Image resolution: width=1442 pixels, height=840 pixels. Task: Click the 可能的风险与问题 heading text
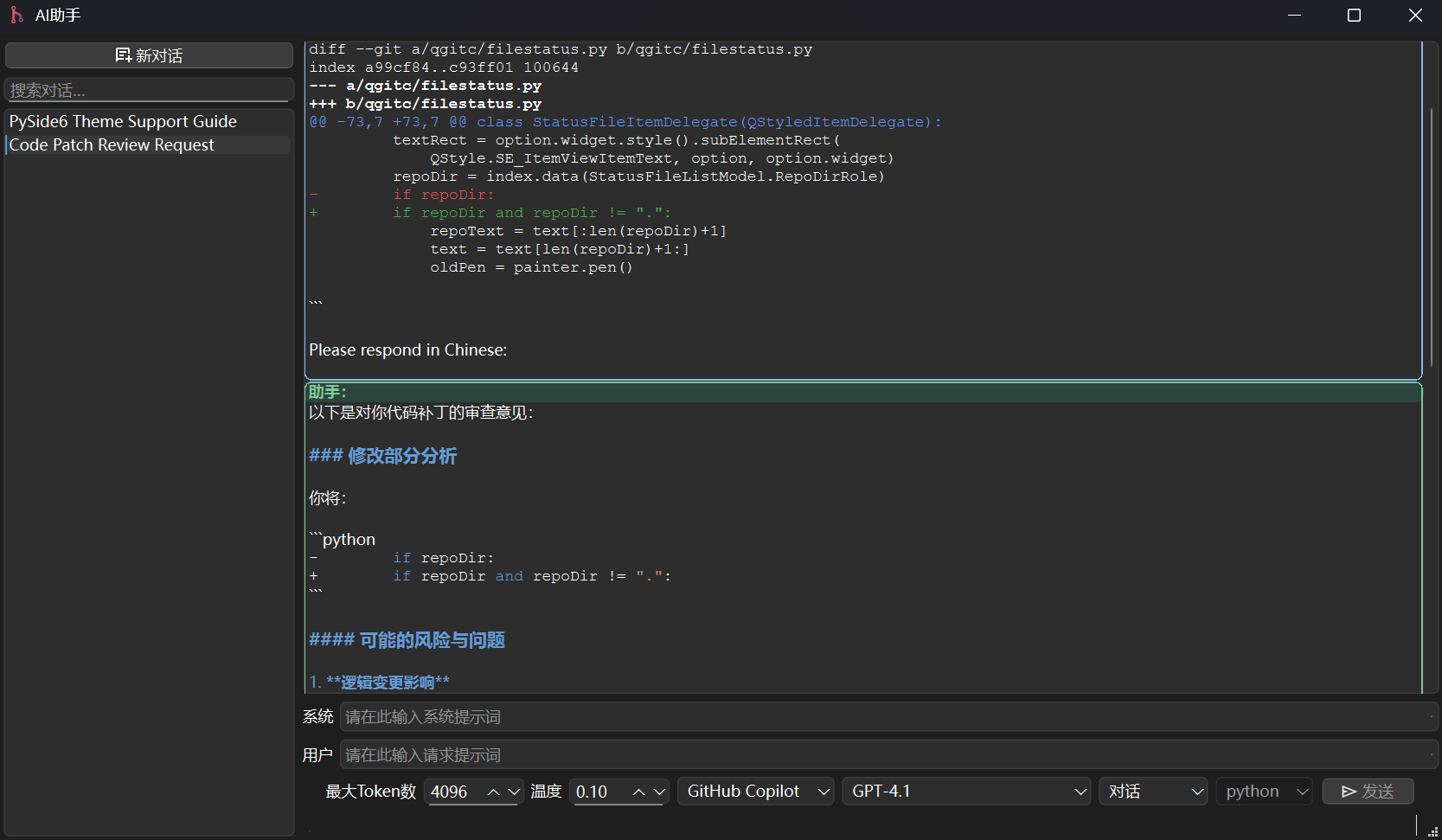tap(433, 640)
